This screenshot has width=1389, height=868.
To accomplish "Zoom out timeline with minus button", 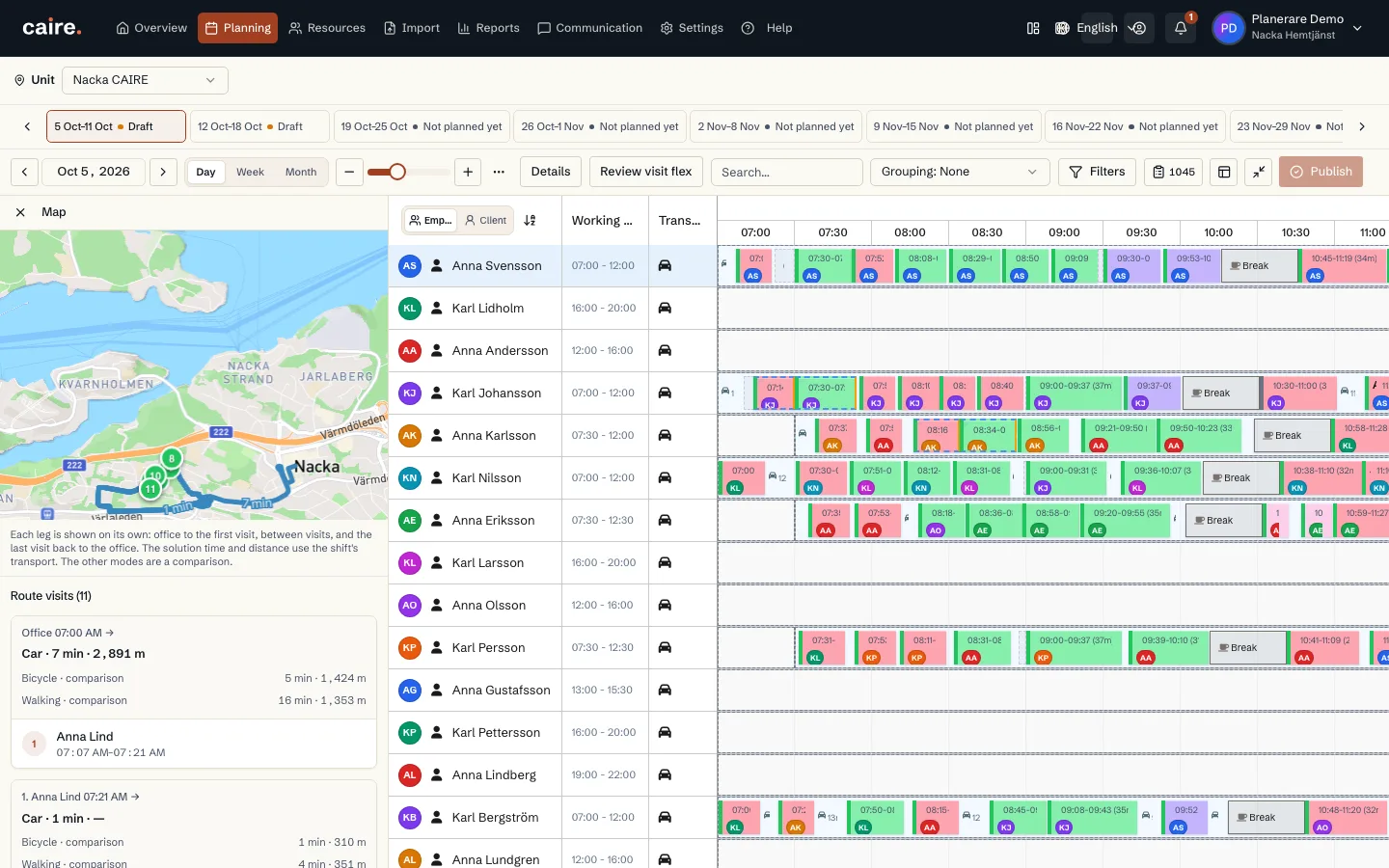I will click(x=349, y=172).
